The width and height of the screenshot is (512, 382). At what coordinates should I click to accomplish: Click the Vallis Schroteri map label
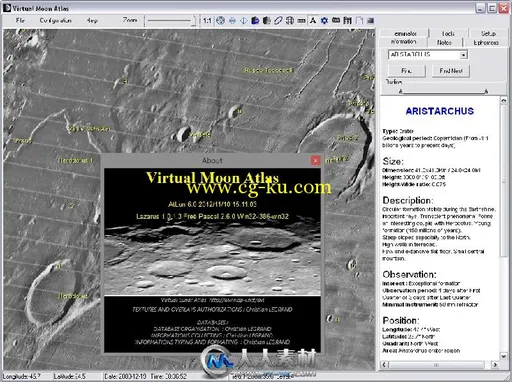[89, 128]
